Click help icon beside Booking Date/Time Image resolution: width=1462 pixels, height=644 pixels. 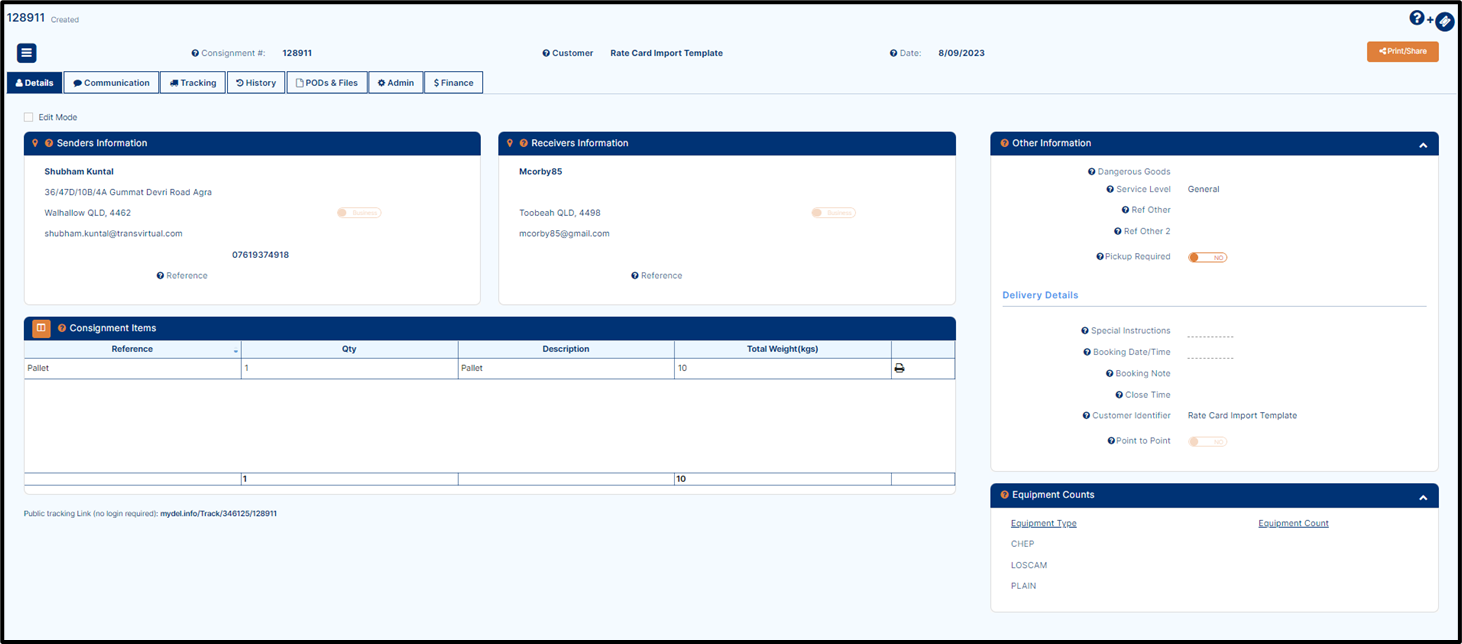tap(1086, 352)
